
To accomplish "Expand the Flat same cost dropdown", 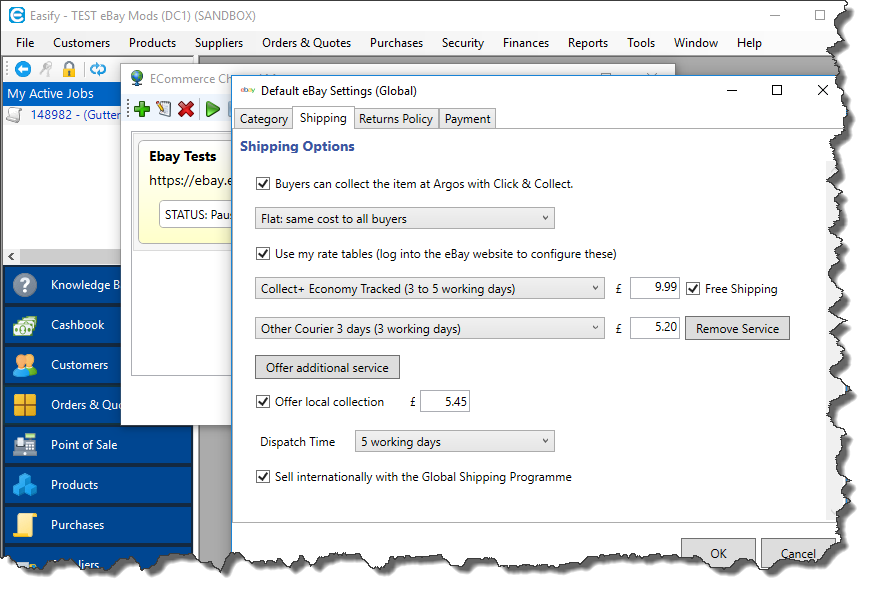I will 405,219.
